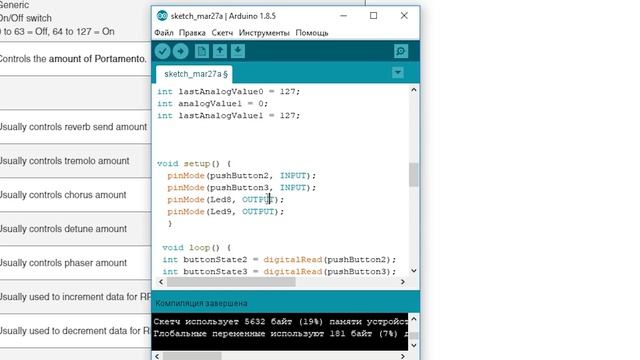Click the console scroll-up arrow
This screenshot has width=640, height=360.
click(x=413, y=319)
